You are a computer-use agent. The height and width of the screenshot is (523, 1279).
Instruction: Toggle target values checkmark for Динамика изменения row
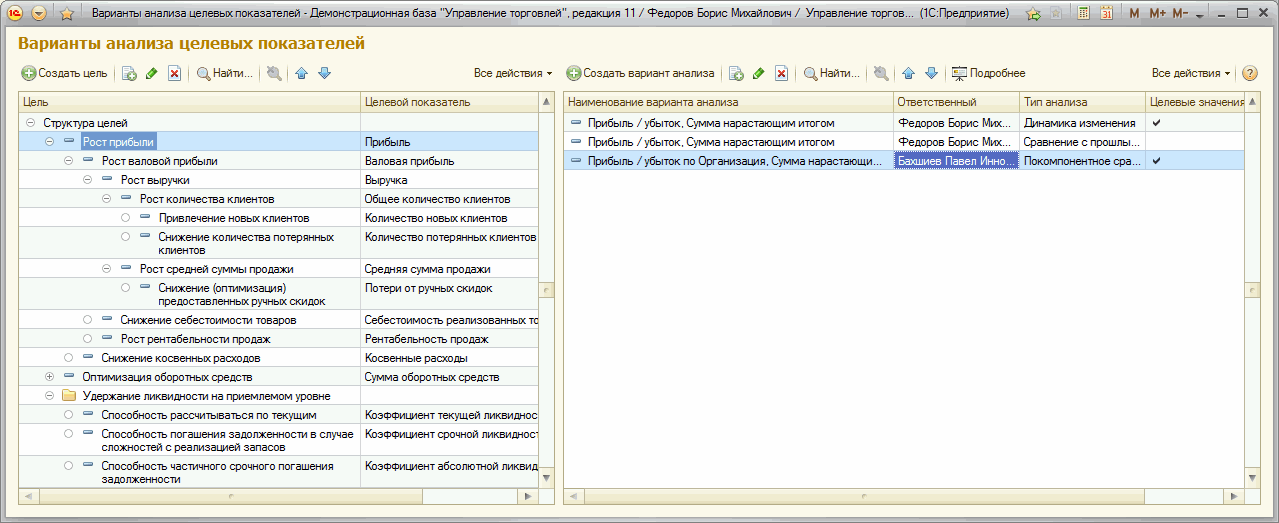(x=1157, y=123)
